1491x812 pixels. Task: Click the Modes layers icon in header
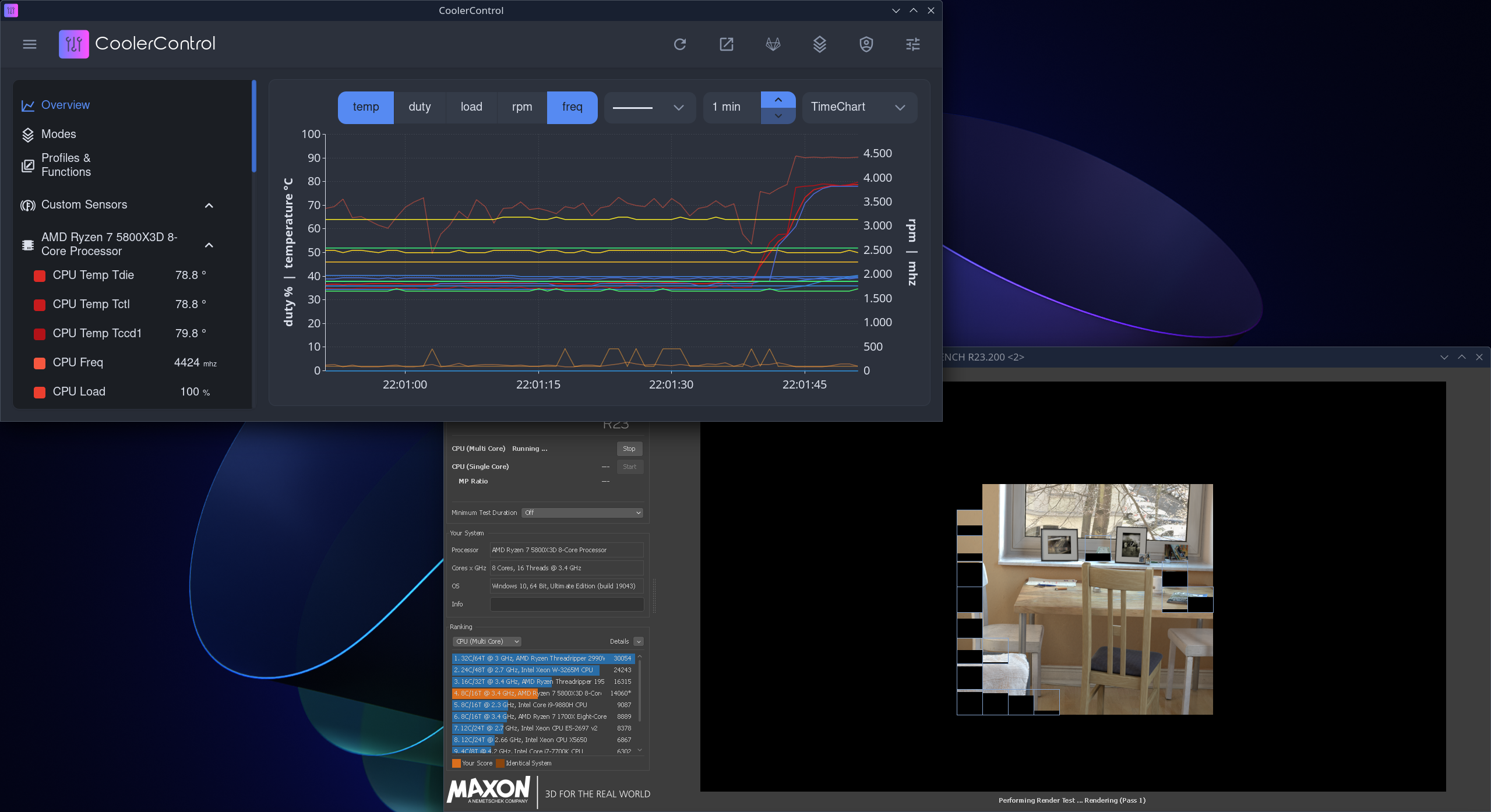[819, 44]
